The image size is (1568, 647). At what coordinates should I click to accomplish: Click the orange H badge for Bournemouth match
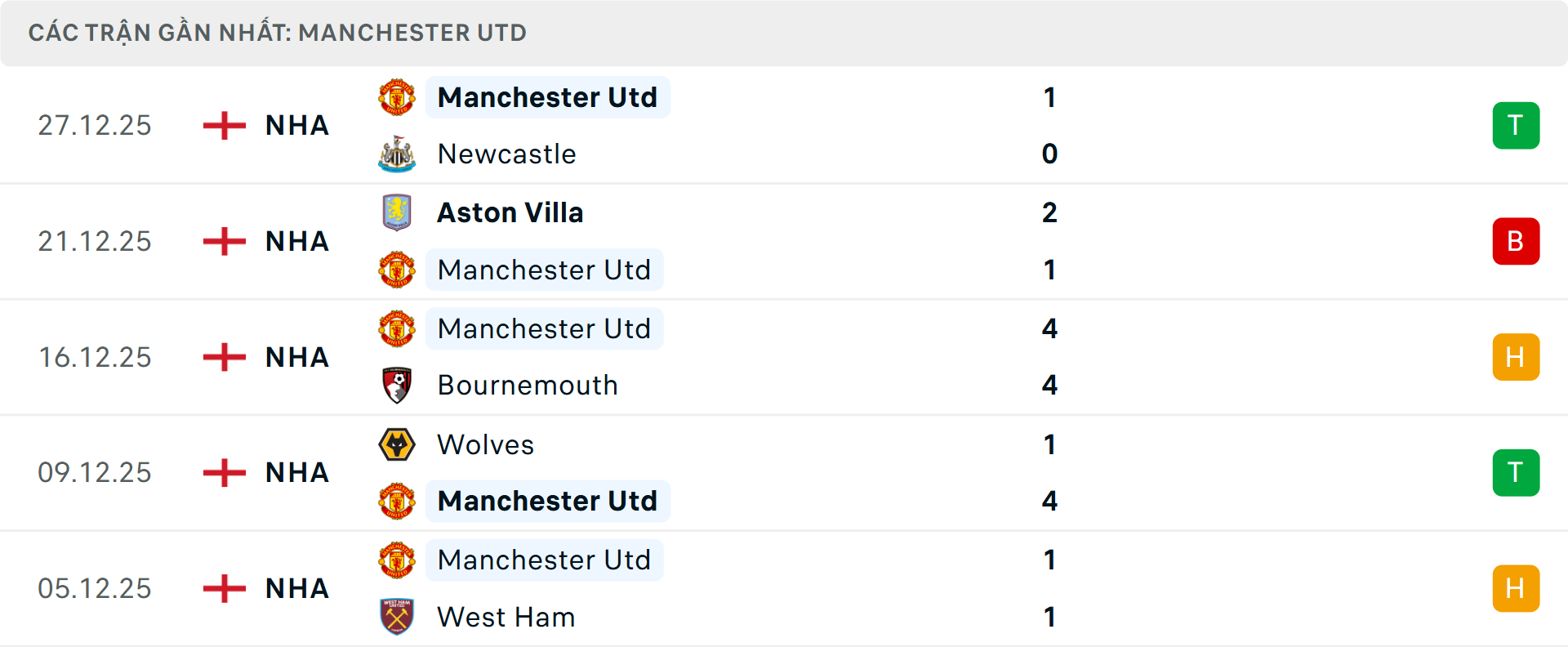coord(1516,357)
